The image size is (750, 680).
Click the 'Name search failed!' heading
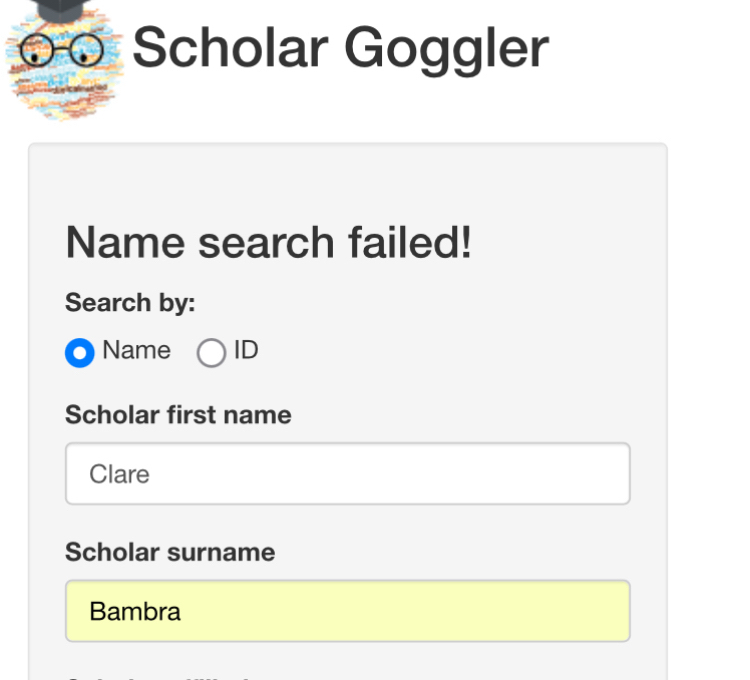268,244
